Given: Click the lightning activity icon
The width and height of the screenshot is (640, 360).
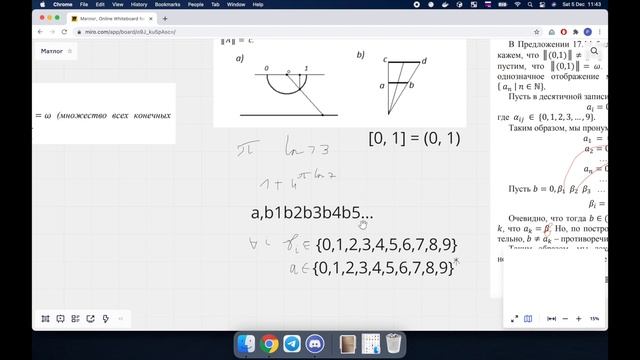Looking at the screenshot, I should point(106,319).
